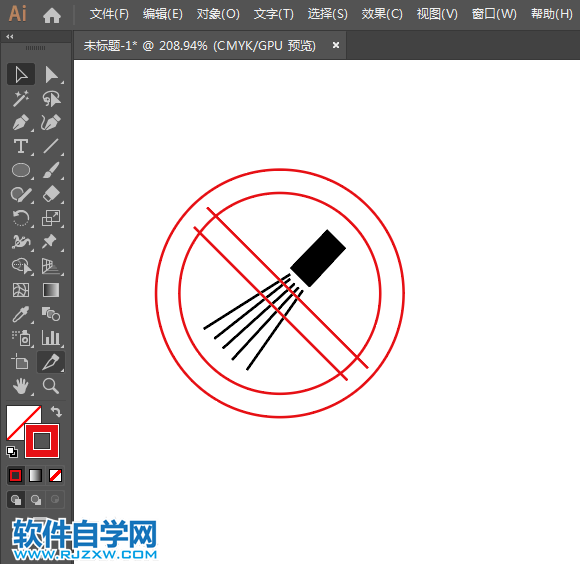Select the Scale tool
Viewport: 580px width, 564px height.
tap(51, 218)
